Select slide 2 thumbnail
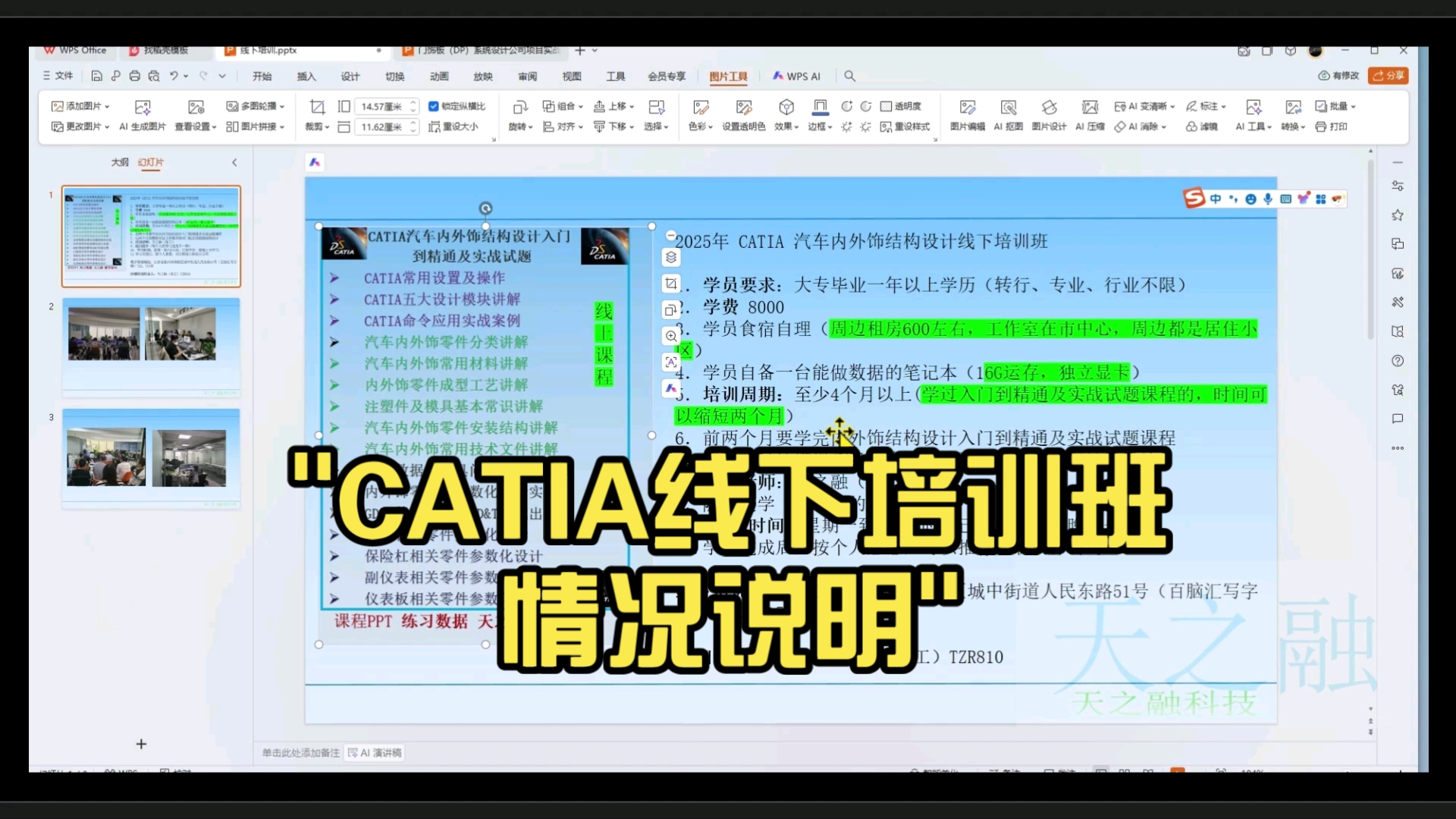The image size is (1456, 819). 151,346
